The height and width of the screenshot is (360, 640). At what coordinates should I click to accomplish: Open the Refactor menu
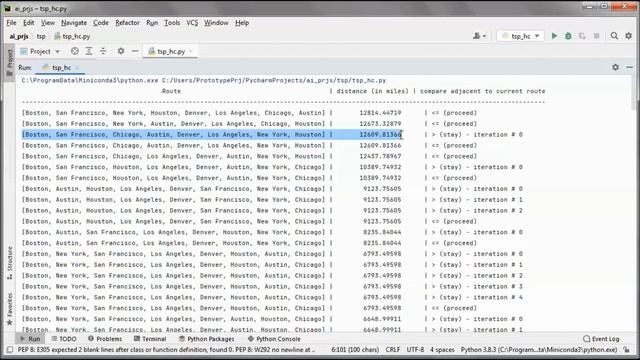(x=127, y=23)
